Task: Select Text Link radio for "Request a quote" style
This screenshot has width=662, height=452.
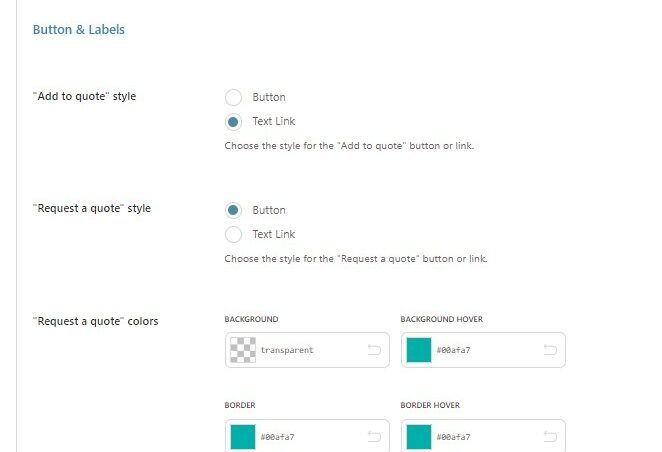Action: point(233,234)
